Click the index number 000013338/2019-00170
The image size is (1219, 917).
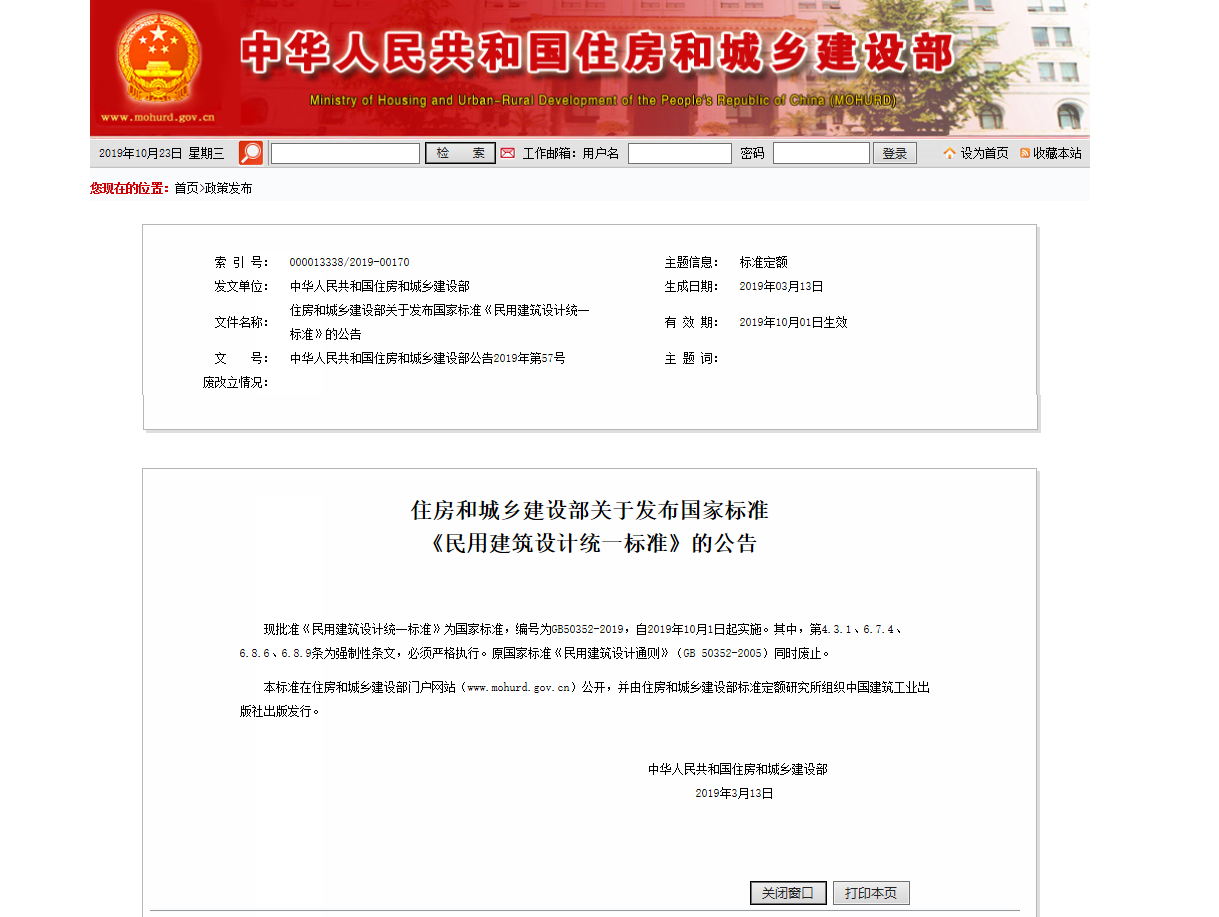[349, 262]
